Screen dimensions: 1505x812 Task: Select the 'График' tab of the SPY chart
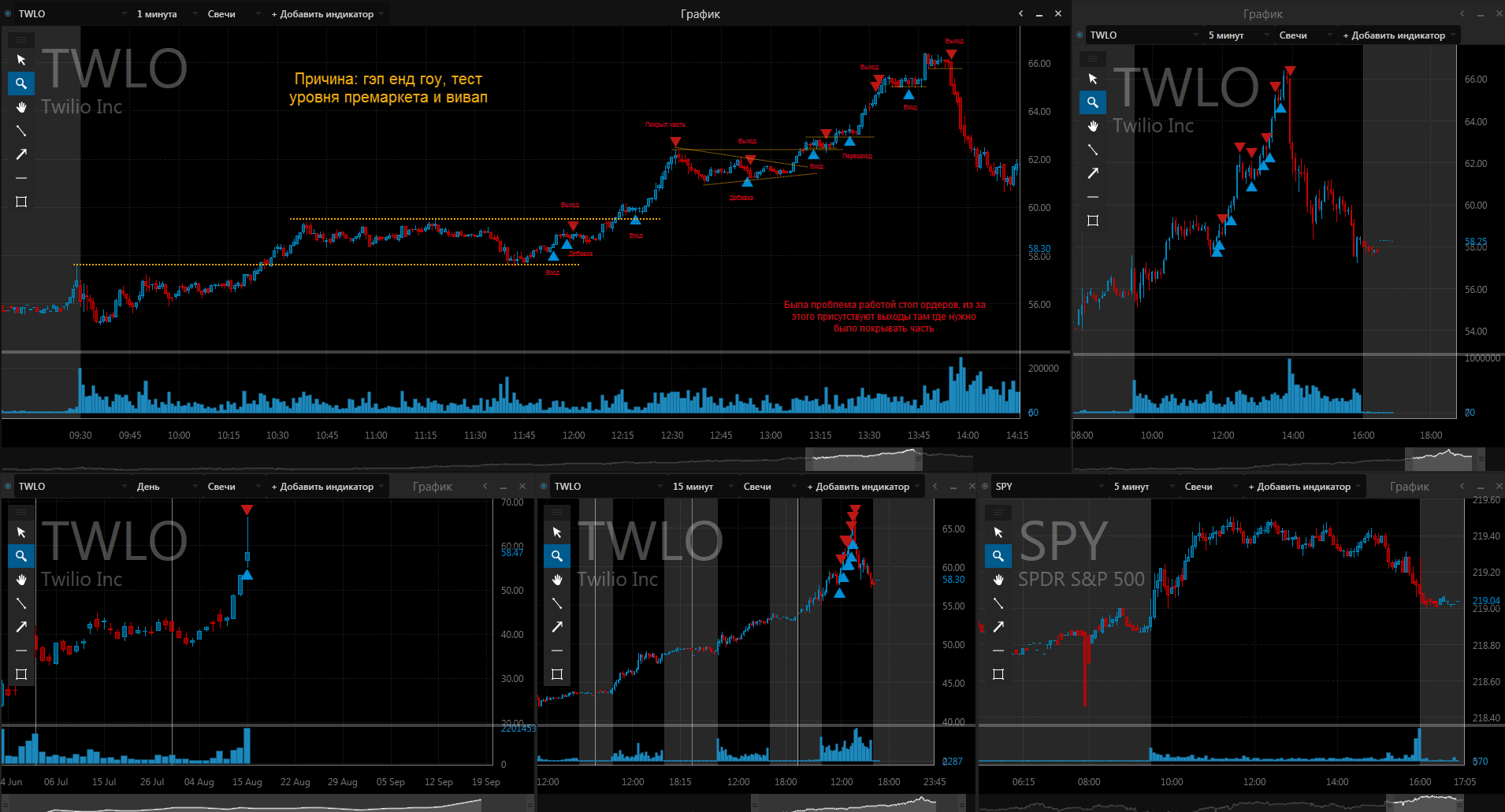[1410, 487]
